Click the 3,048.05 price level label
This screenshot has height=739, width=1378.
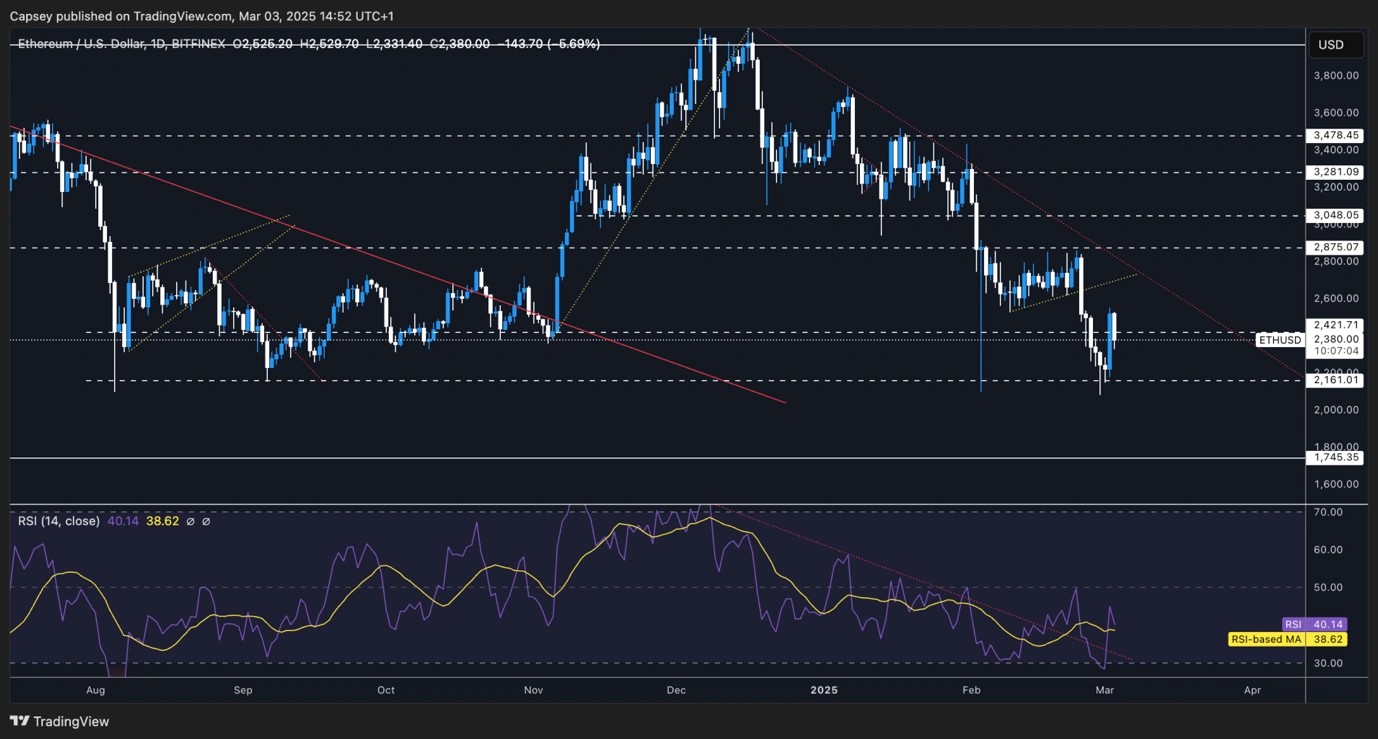1336,215
